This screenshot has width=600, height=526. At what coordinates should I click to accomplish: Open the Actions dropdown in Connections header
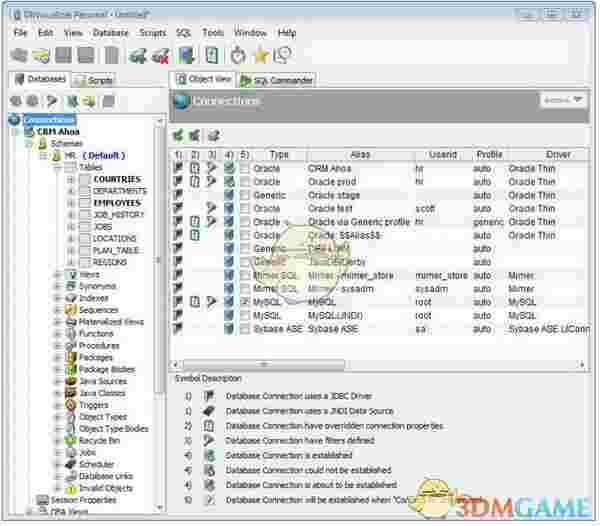tap(562, 100)
